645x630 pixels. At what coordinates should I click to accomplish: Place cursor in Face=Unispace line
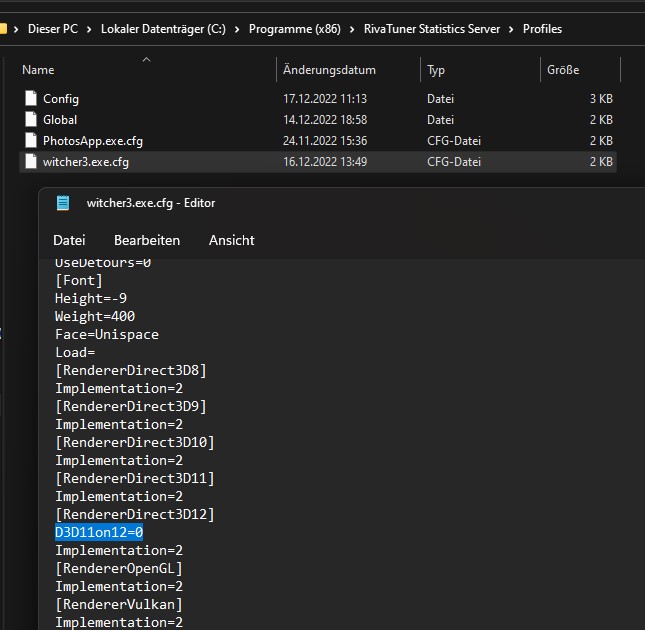pos(107,334)
